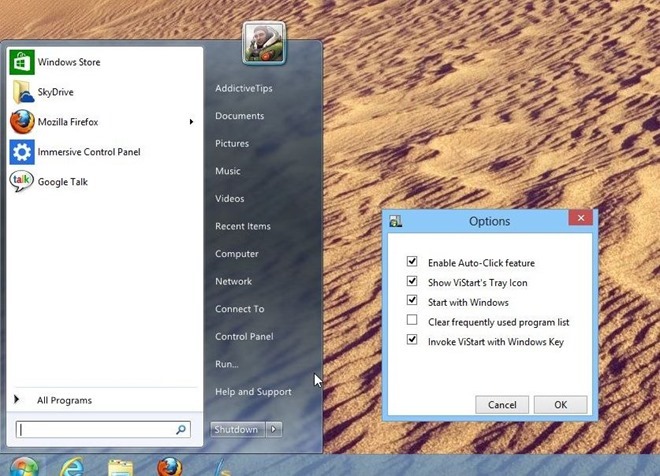This screenshot has width=660, height=476.
Task: Select the Windows Store text label
Action: coord(69,62)
